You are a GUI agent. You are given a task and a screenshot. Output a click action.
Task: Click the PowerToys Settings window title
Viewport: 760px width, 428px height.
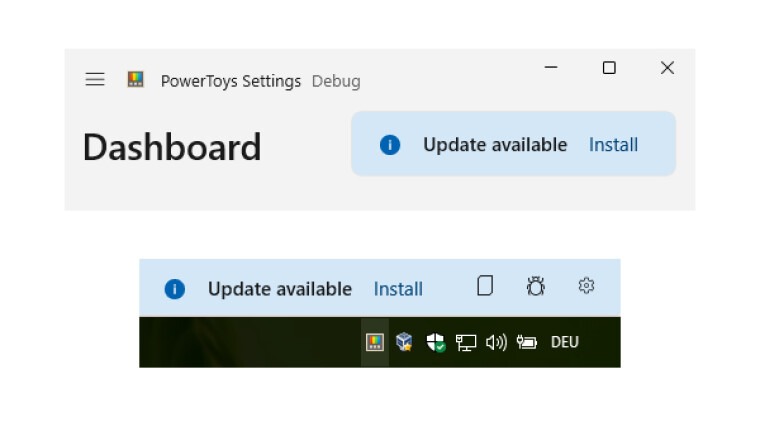tap(230, 81)
